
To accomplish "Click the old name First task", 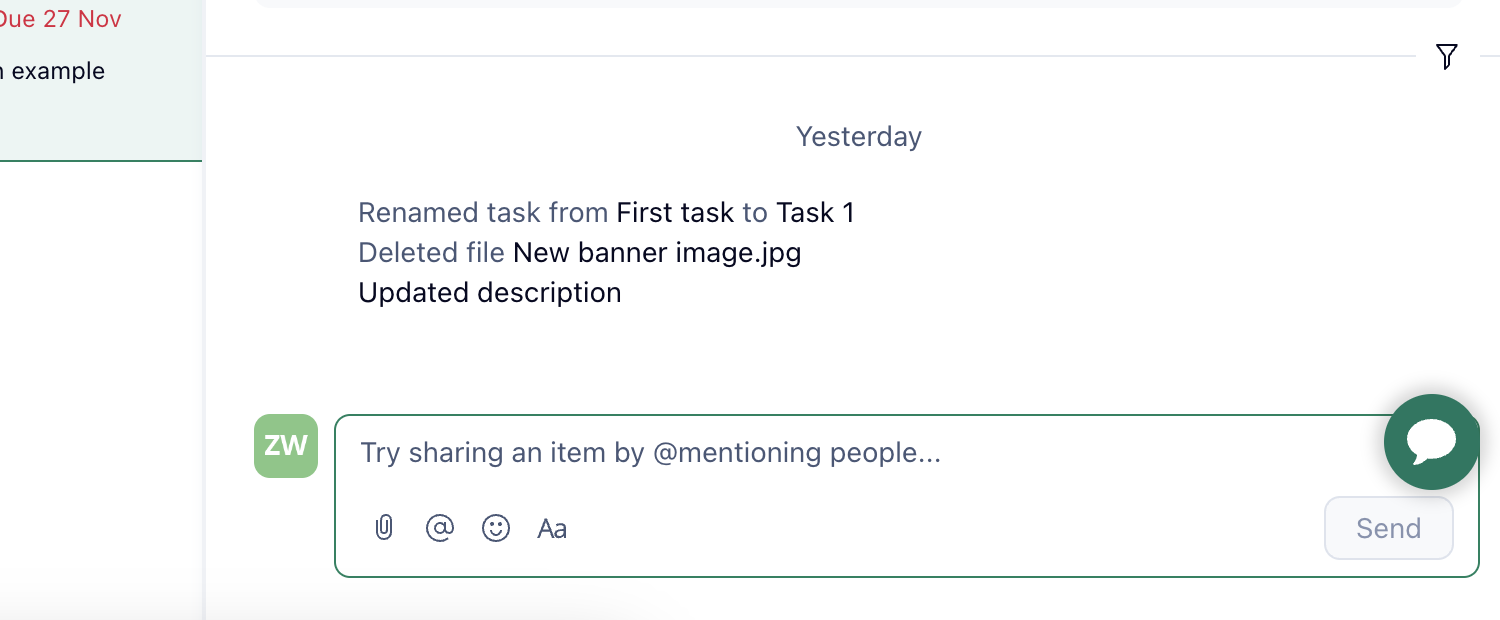I will pos(675,212).
